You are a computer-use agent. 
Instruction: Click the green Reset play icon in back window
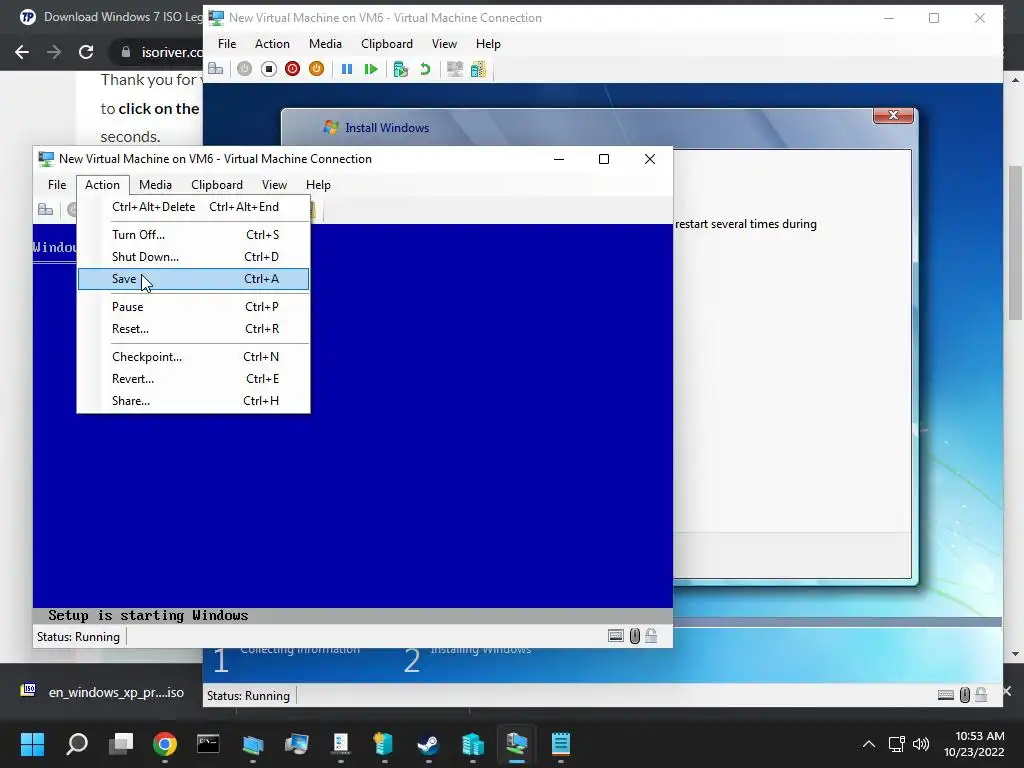371,69
